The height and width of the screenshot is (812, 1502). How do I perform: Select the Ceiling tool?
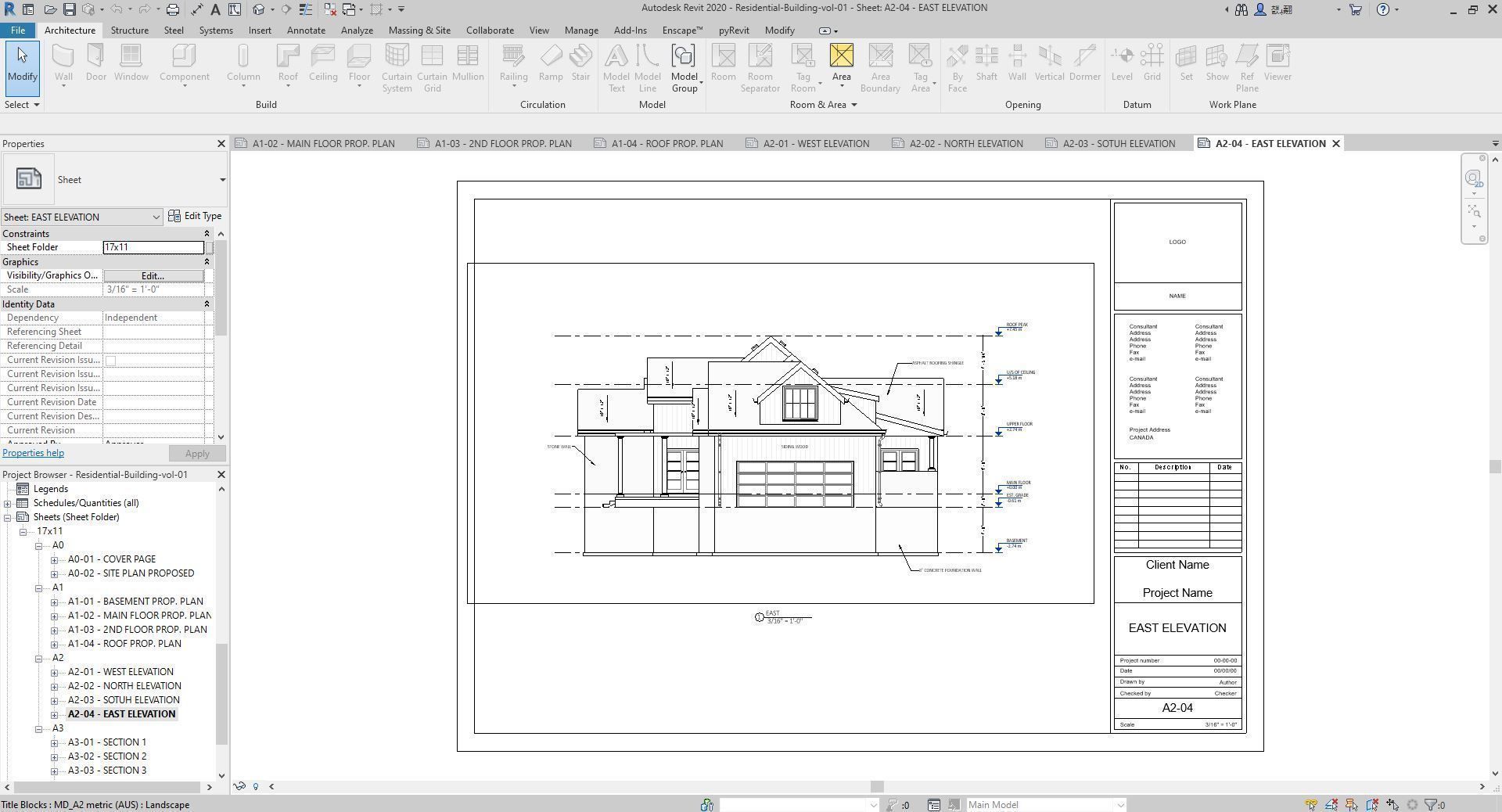tap(323, 63)
